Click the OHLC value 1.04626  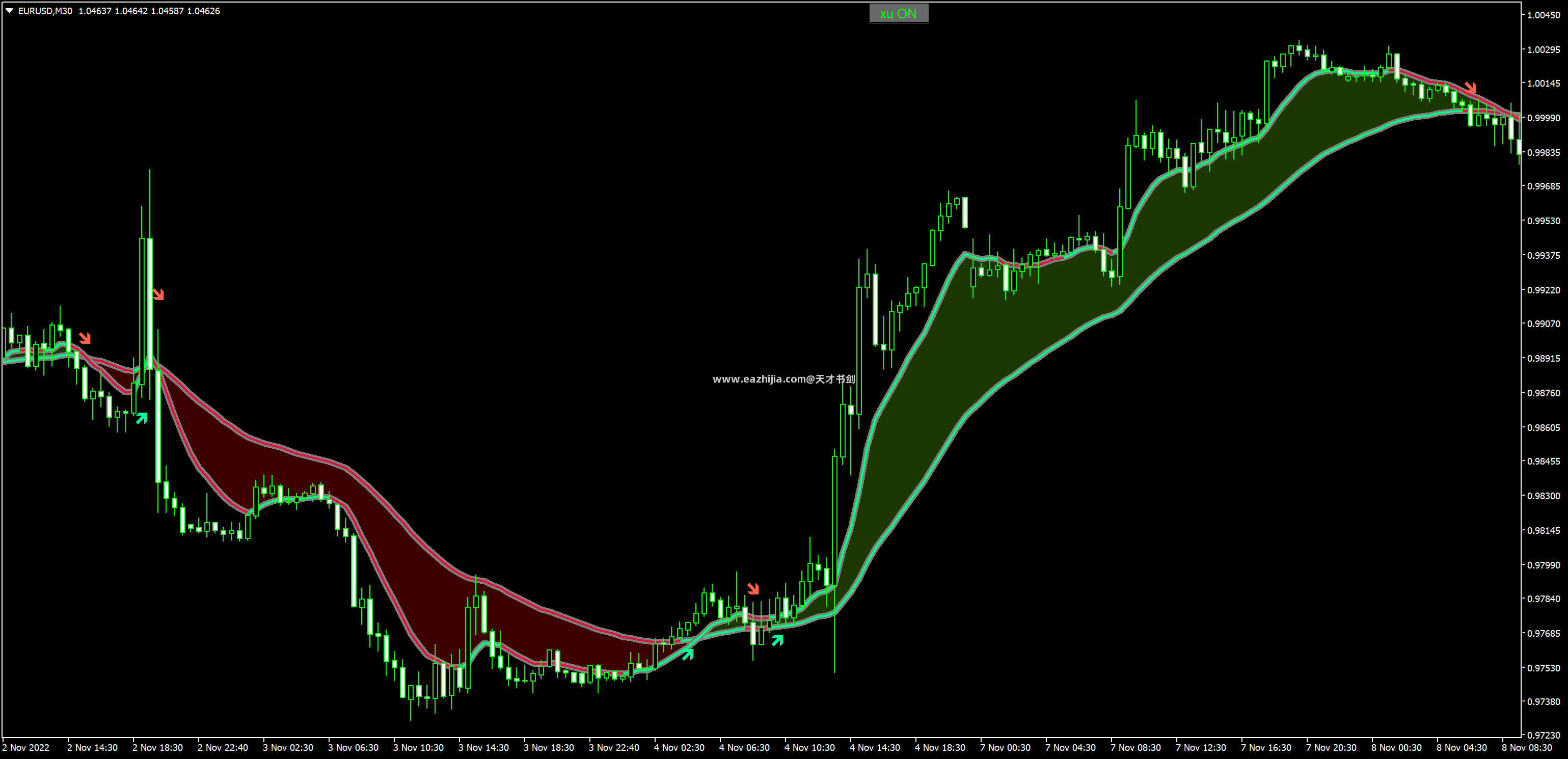pos(203,11)
